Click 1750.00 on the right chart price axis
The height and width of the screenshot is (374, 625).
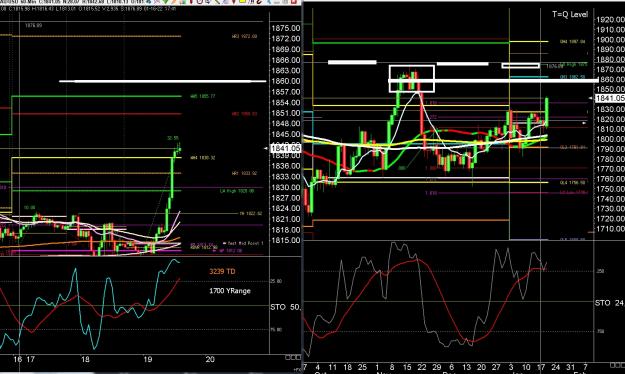pyautogui.click(x=610, y=189)
